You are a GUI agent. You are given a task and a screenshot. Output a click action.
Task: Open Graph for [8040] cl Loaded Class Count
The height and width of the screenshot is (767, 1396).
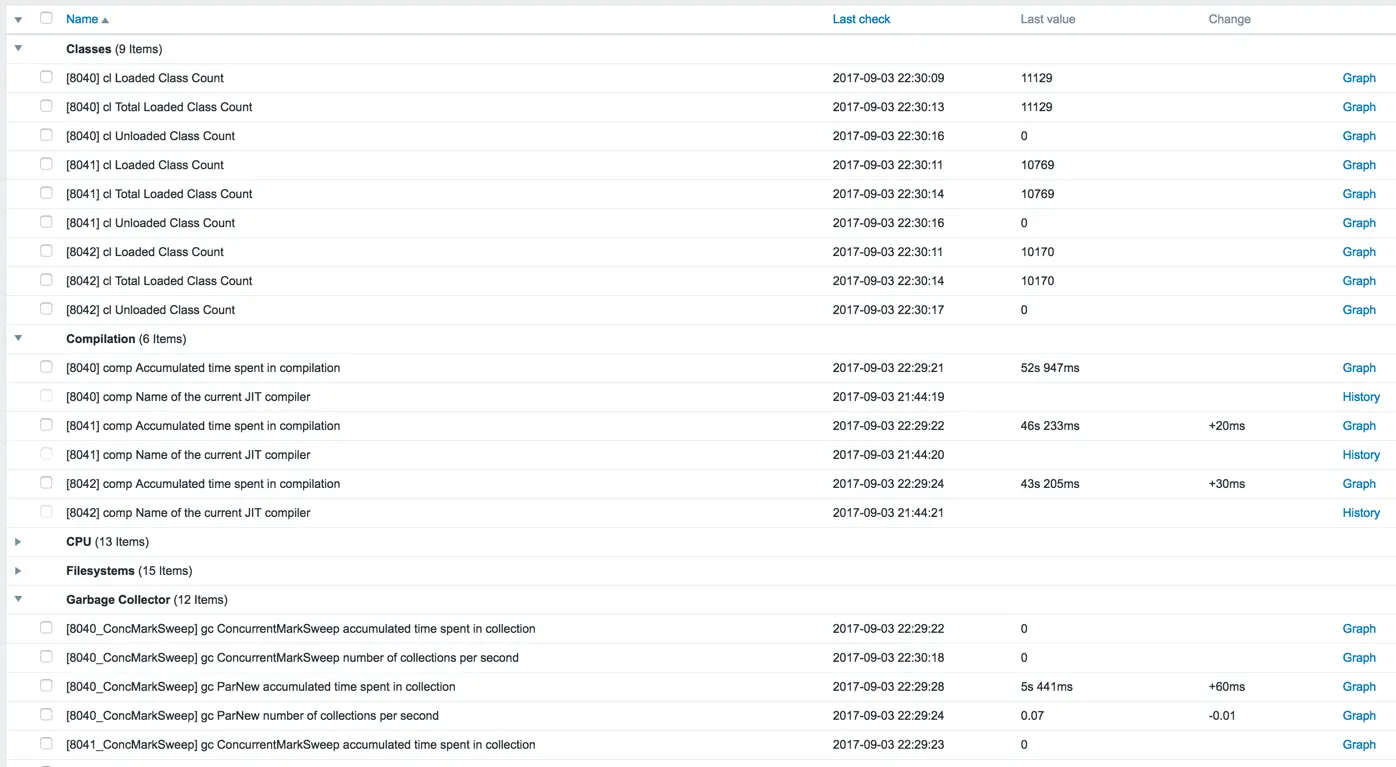1359,77
